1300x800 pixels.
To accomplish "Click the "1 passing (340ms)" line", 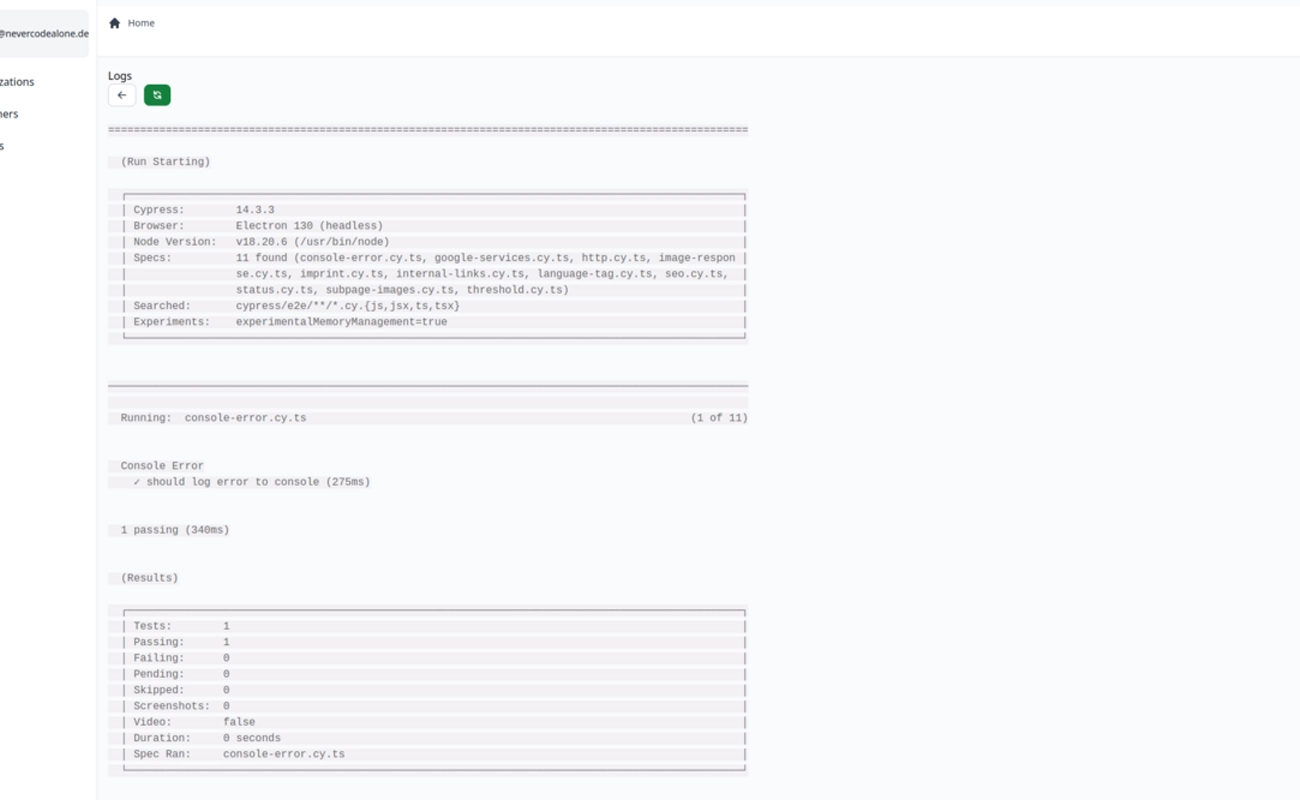I will [175, 530].
